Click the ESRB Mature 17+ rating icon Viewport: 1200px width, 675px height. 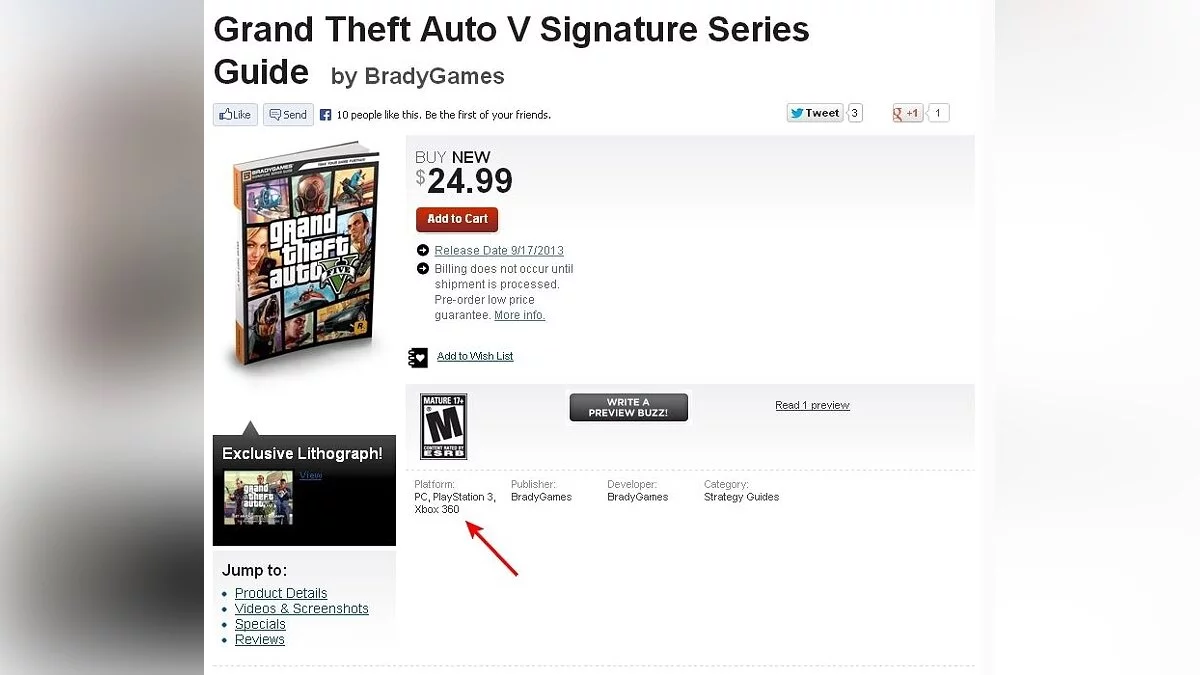443,426
